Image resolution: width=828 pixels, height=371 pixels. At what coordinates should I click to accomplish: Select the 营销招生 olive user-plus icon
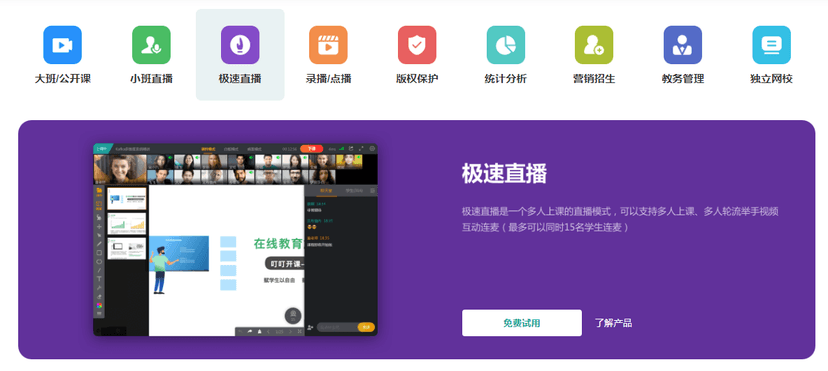594,45
